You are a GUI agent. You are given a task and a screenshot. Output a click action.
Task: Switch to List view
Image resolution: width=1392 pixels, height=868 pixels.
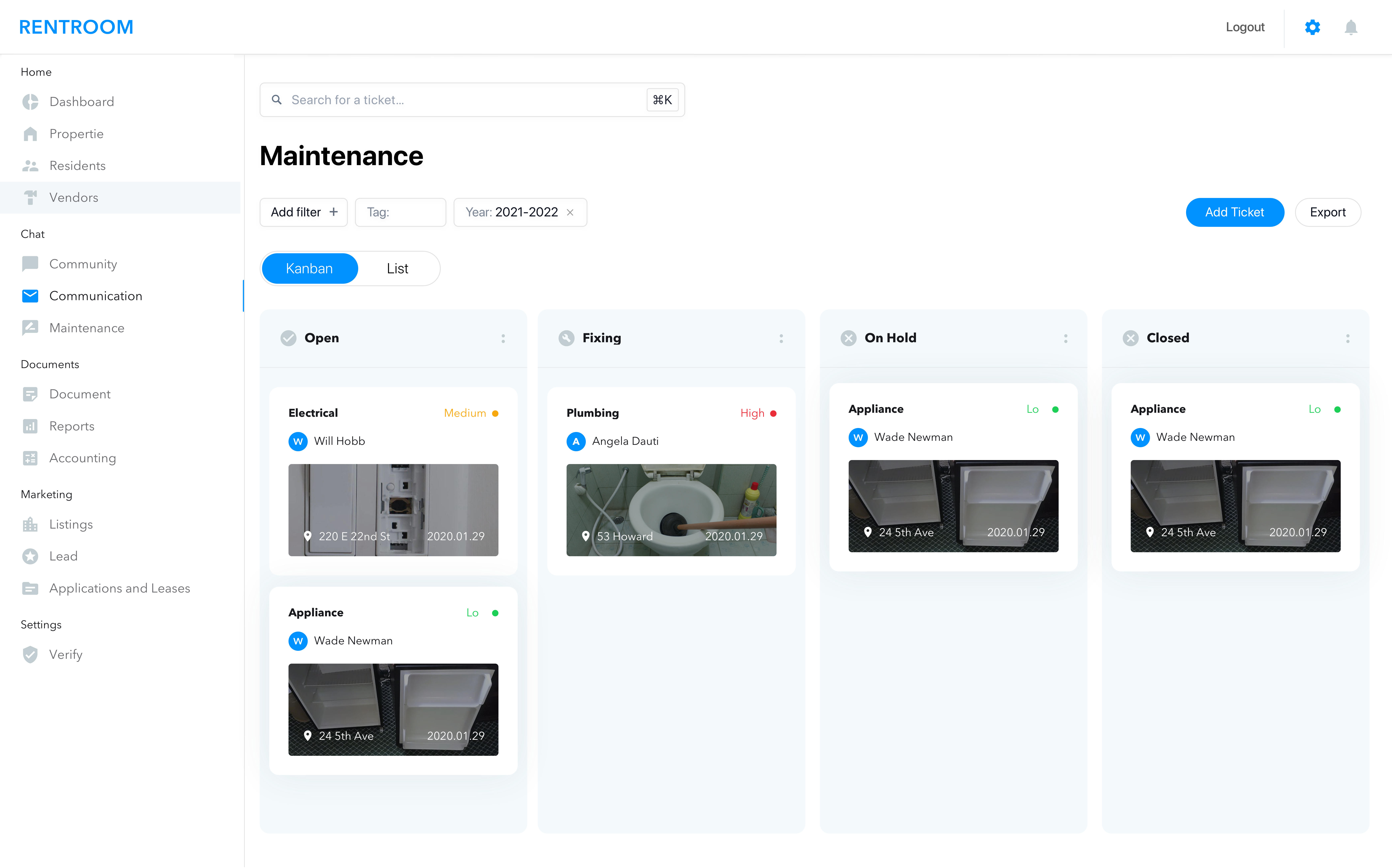(397, 268)
